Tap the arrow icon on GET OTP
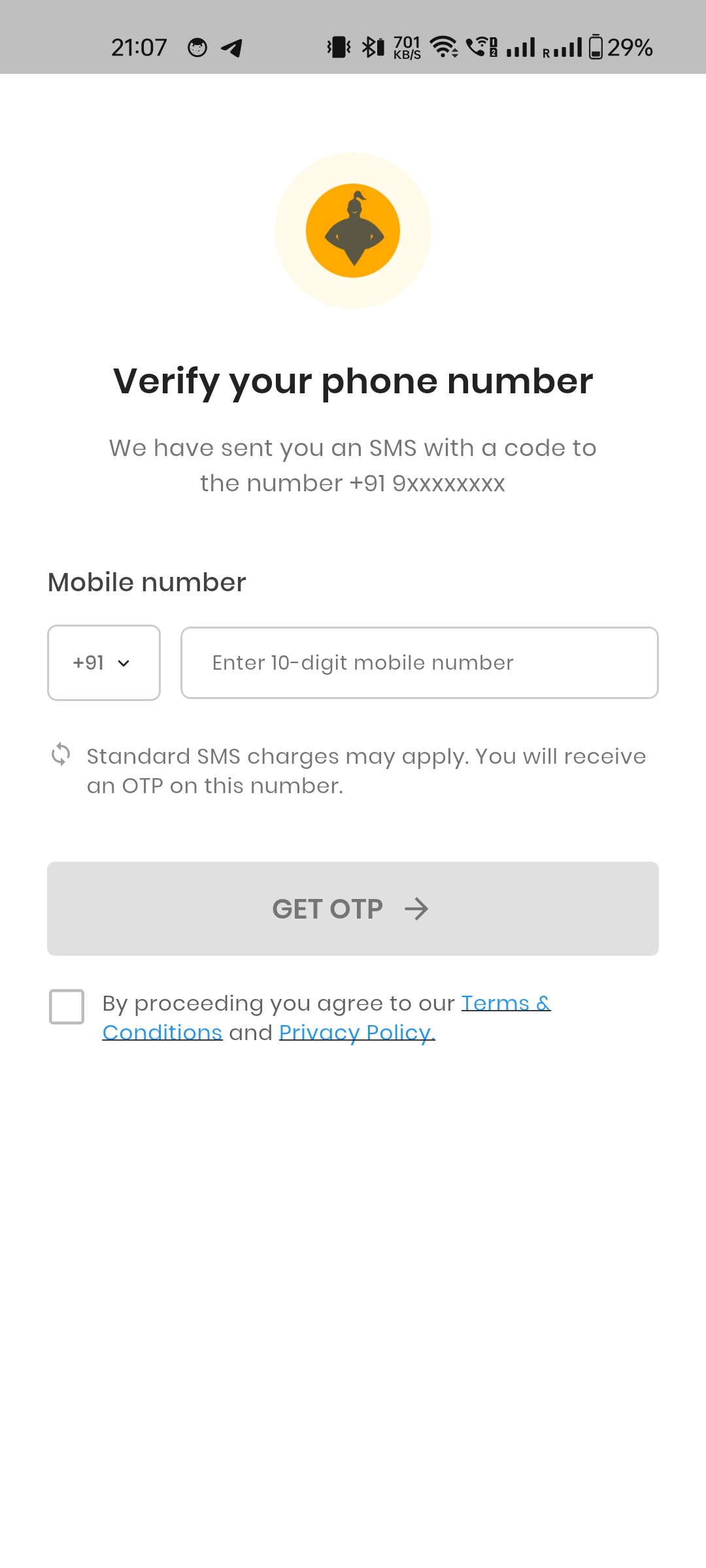 point(416,909)
